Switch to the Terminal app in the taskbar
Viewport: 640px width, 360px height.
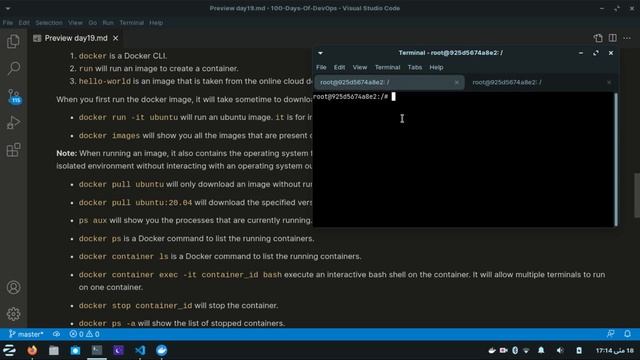coord(97,350)
